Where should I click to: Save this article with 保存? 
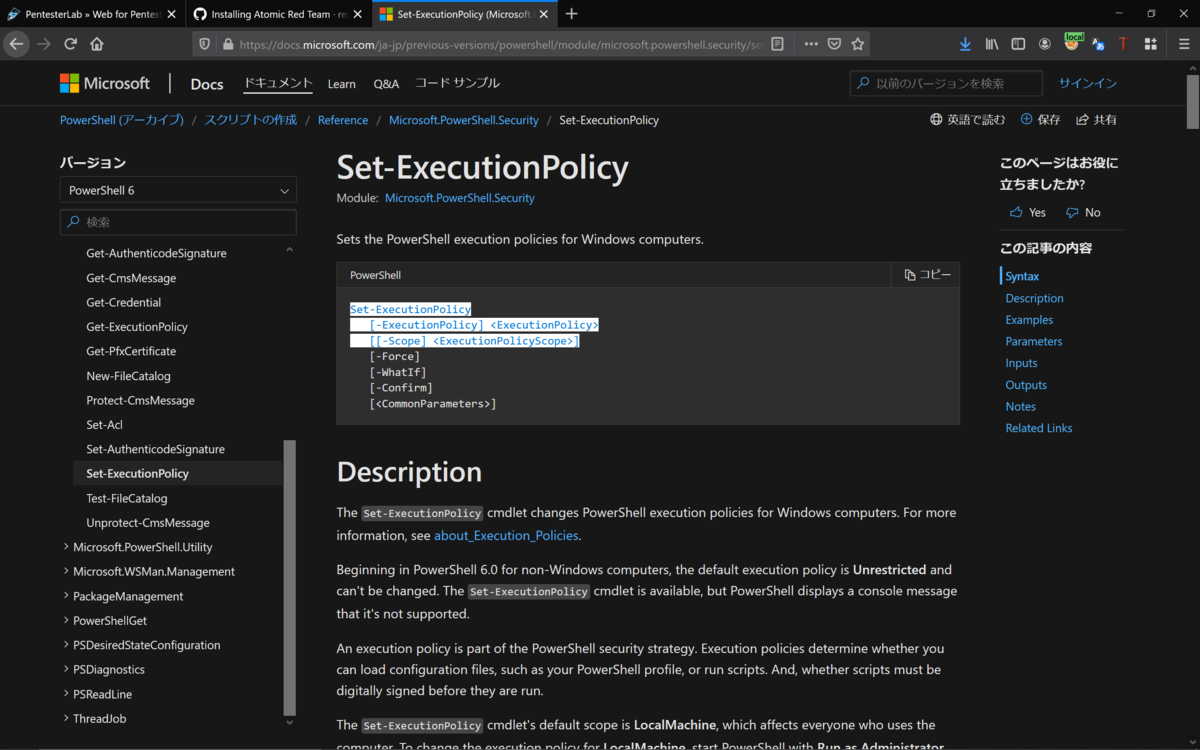point(1040,119)
